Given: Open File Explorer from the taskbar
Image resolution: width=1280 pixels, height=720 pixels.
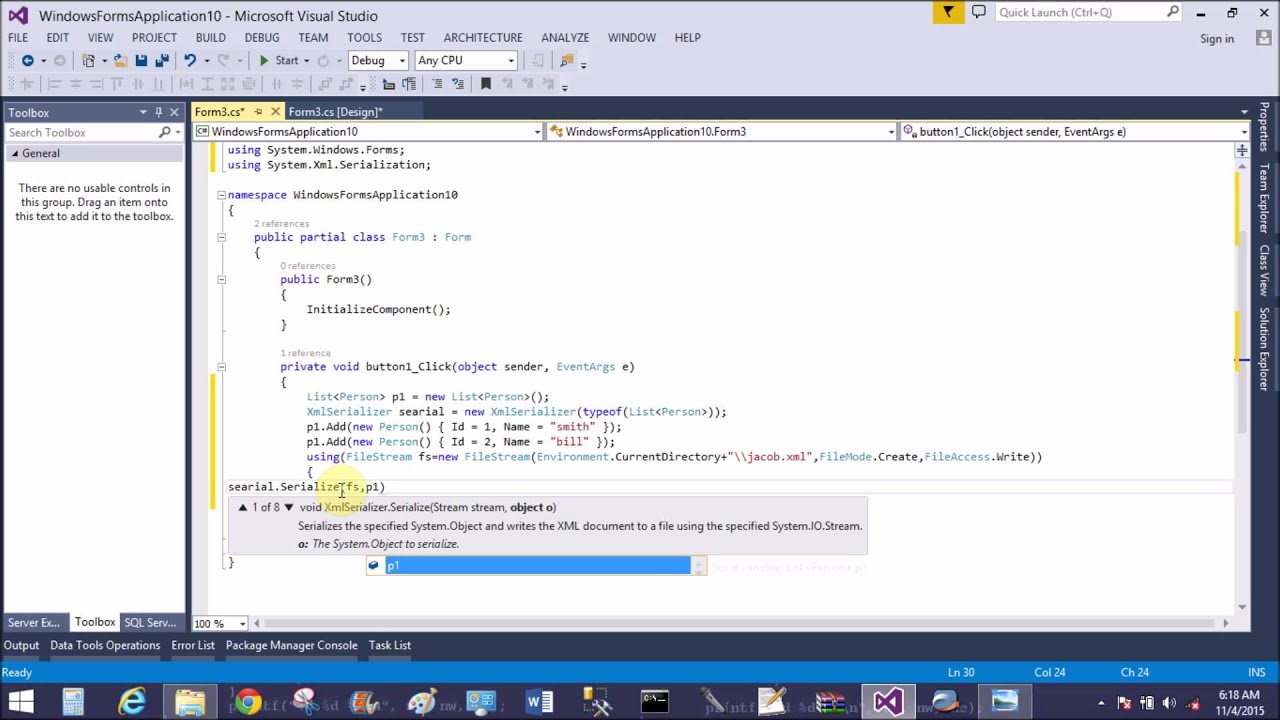Looking at the screenshot, I should tap(189, 702).
